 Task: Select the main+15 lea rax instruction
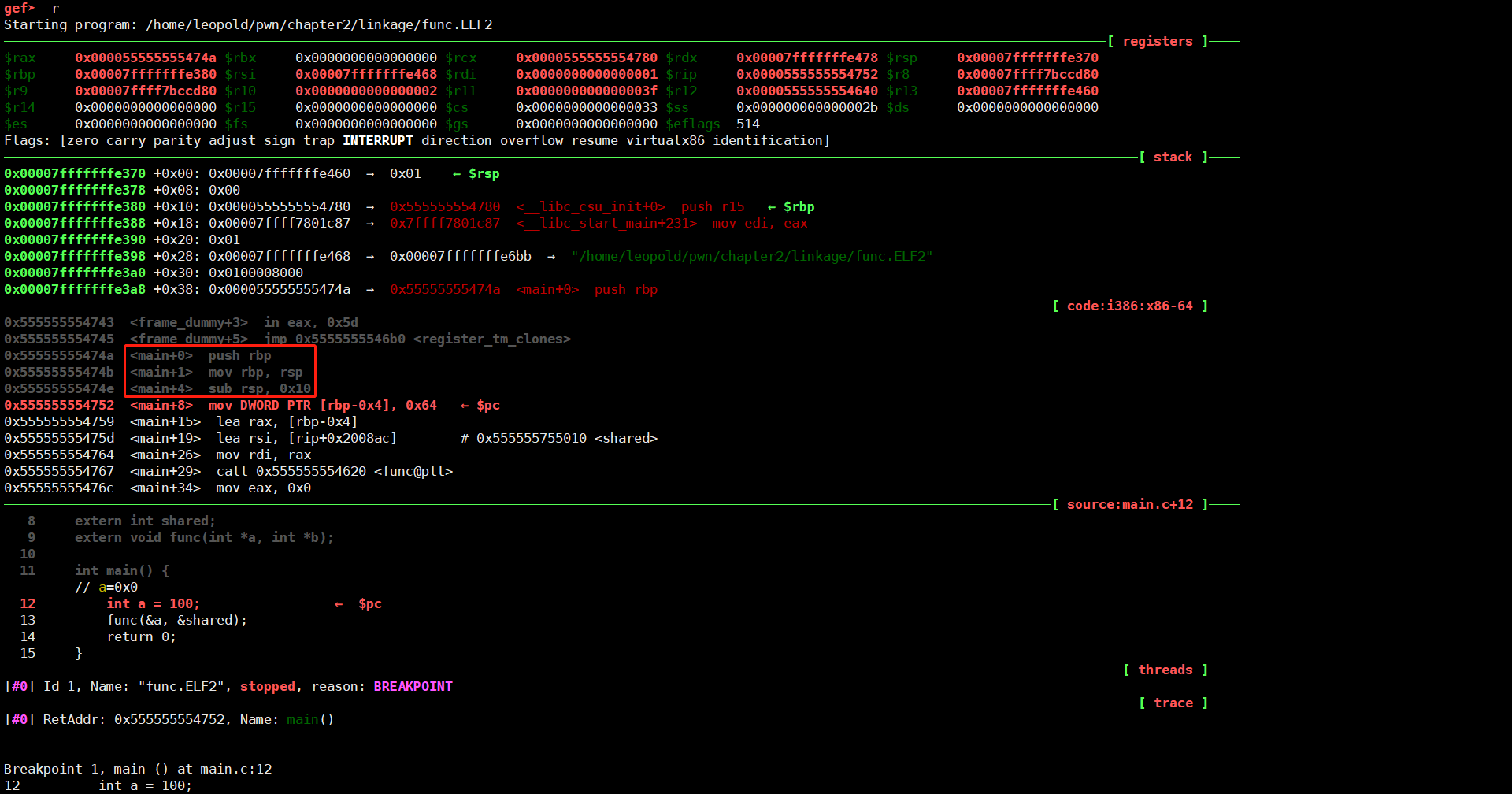point(181,421)
